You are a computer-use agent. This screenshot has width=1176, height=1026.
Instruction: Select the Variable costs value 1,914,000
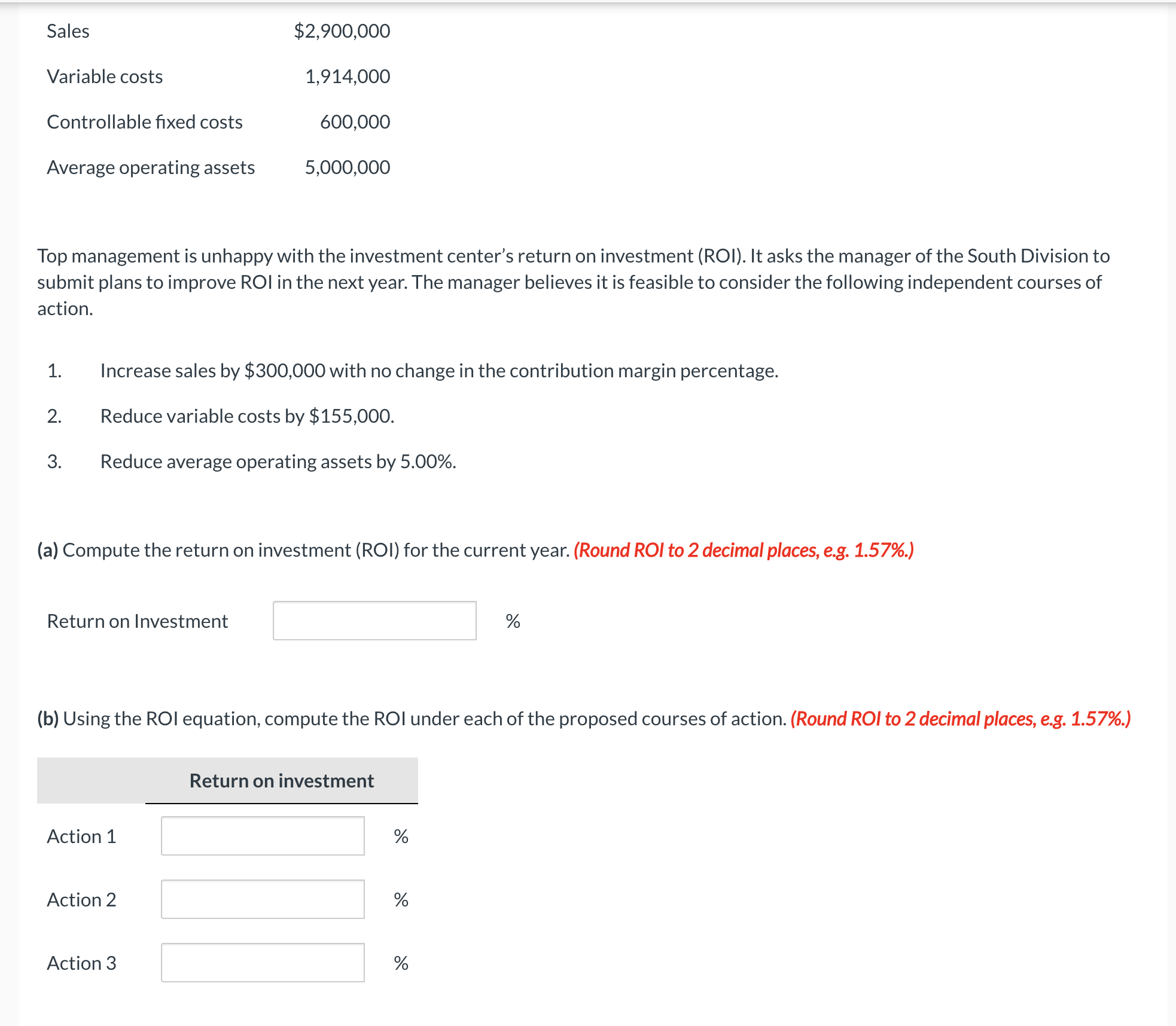point(347,77)
